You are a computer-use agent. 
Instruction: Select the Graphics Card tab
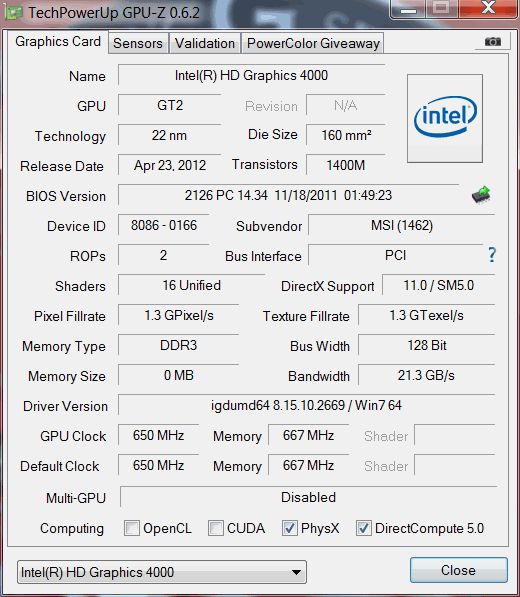[x=58, y=42]
